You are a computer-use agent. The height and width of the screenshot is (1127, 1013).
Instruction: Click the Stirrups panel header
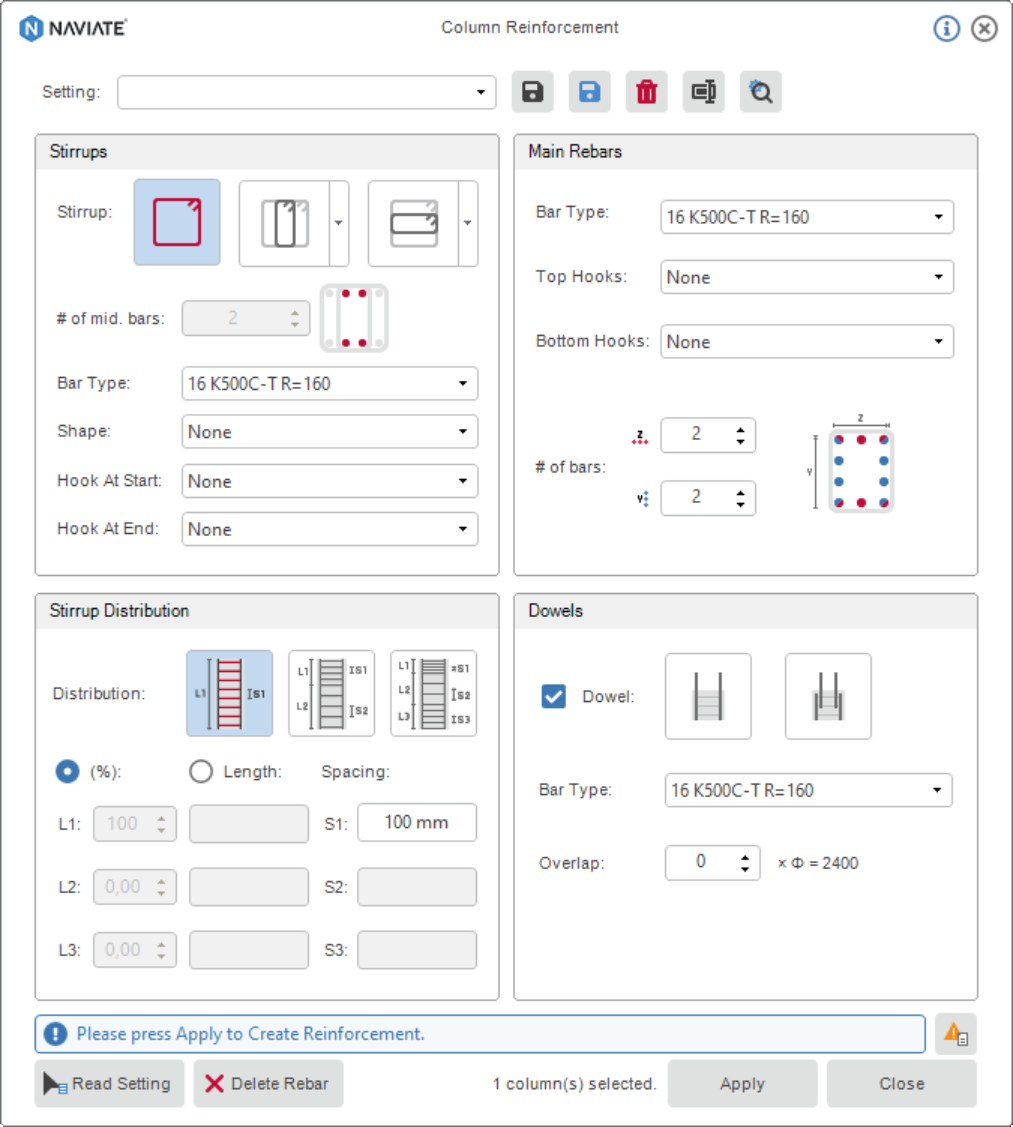pyautogui.click(x=267, y=152)
